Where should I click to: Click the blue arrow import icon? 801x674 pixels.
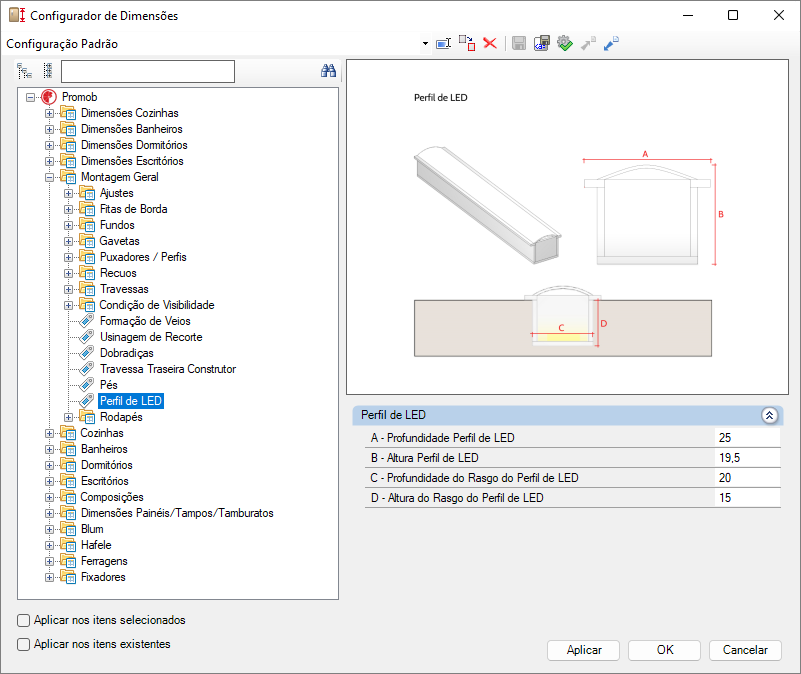(x=611, y=43)
